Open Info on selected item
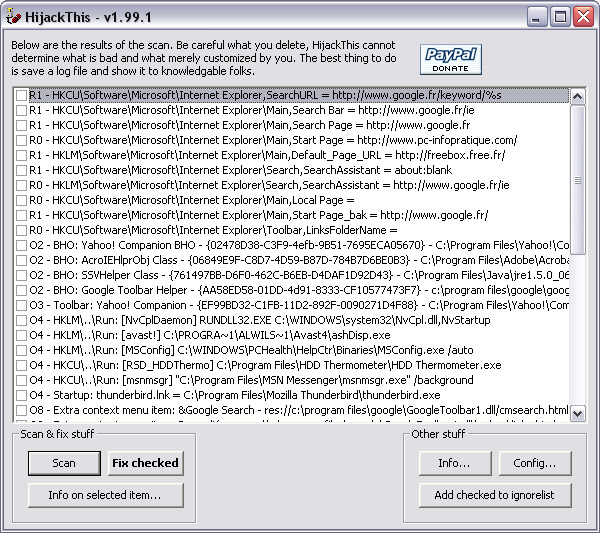 [x=105, y=495]
